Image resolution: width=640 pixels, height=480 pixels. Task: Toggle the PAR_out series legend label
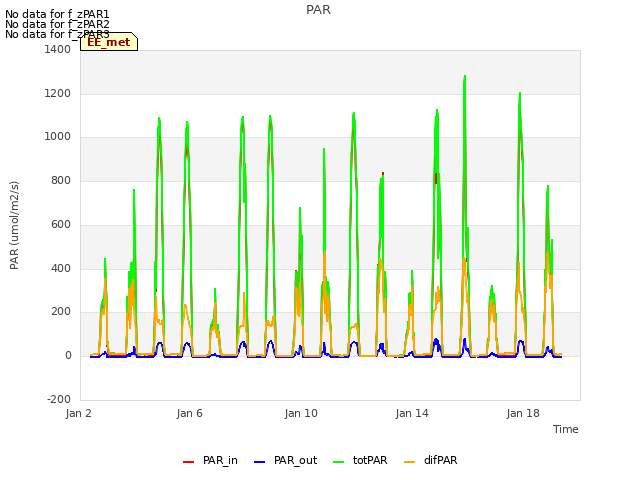tap(296, 460)
